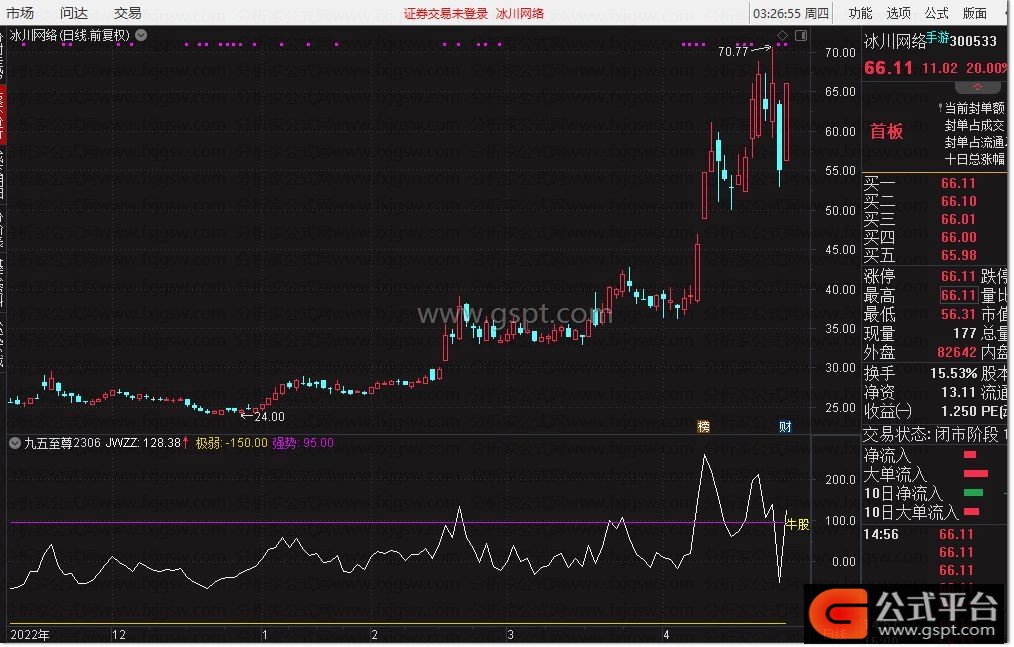Open the 交易 menu
This screenshot has width=1014, height=647.
pos(127,13)
